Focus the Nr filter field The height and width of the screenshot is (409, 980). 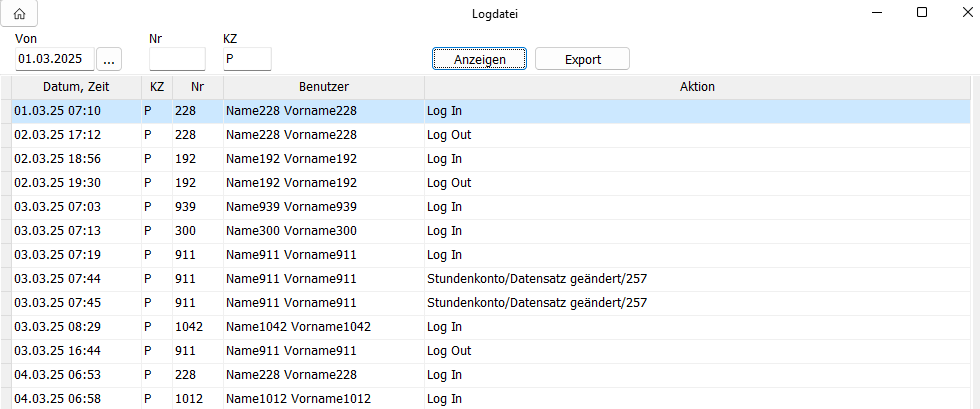click(176, 60)
